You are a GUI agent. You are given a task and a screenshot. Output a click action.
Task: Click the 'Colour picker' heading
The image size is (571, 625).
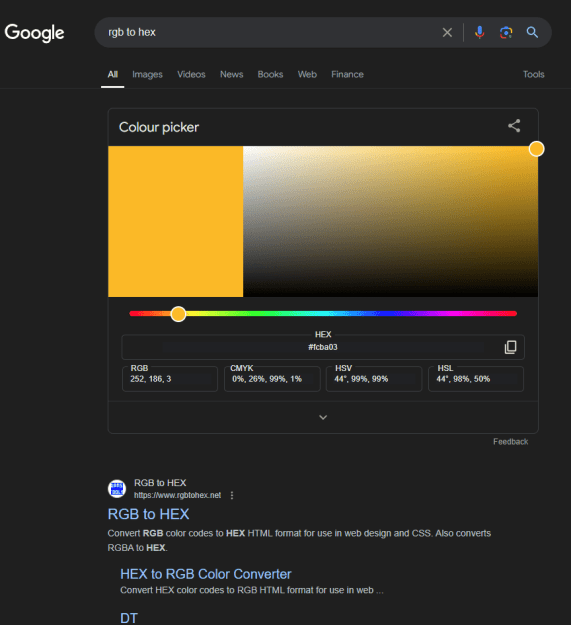(159, 128)
